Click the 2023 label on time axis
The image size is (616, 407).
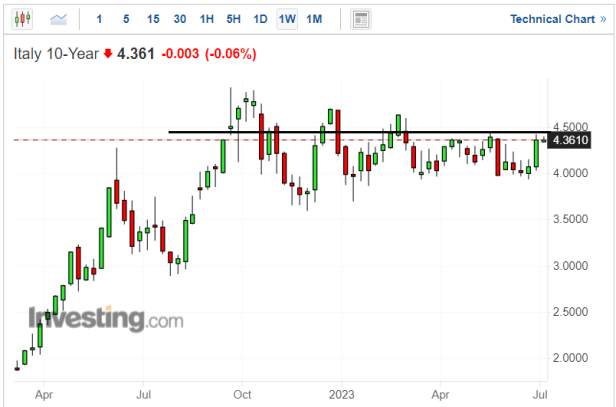341,394
